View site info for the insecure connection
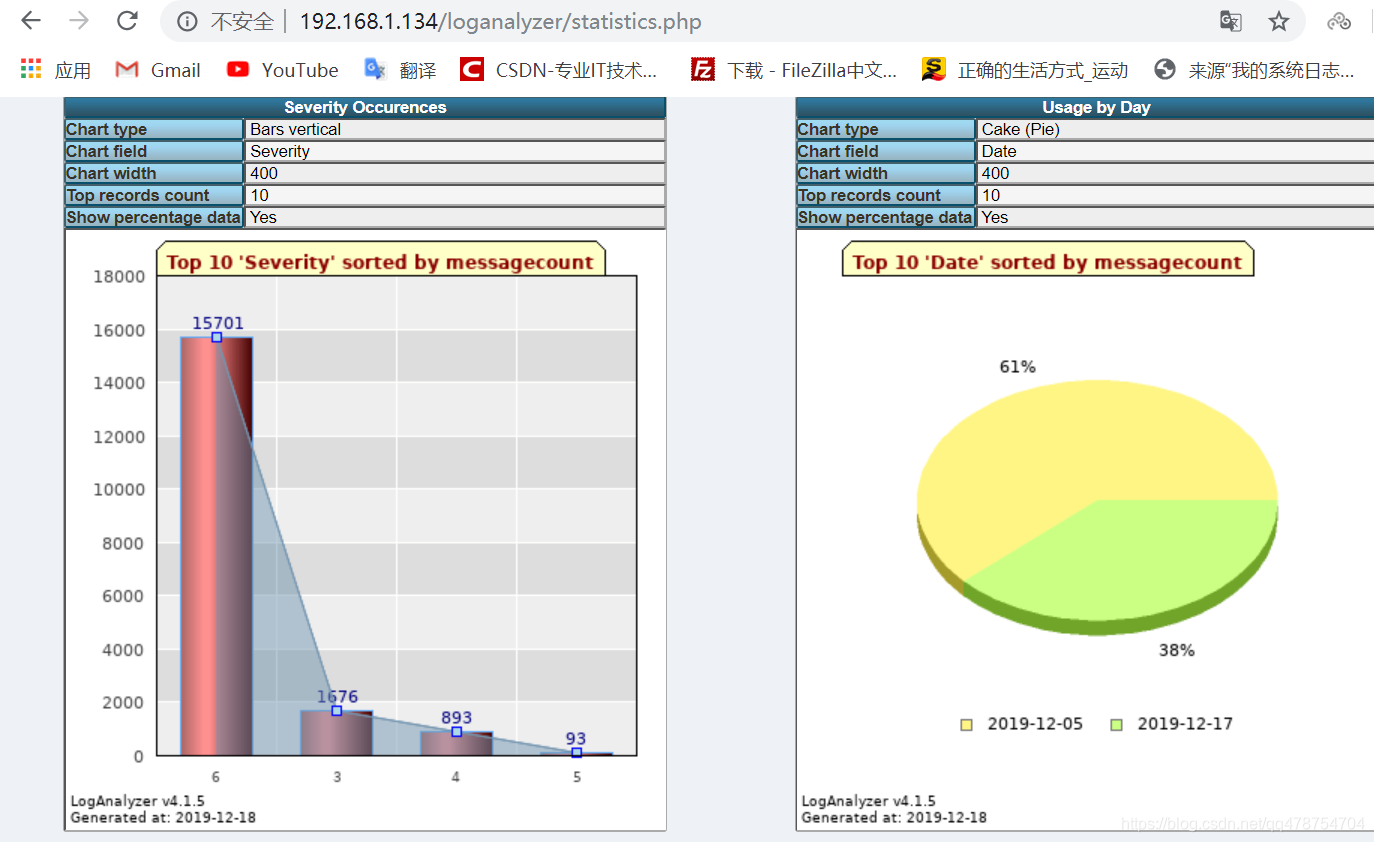Image resolution: width=1374 pixels, height=842 pixels. [187, 21]
